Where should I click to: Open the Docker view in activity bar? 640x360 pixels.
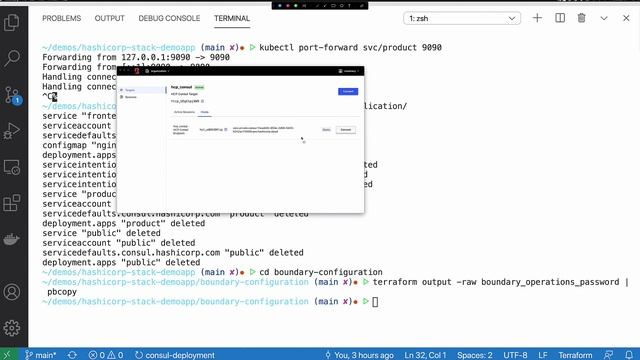pyautogui.click(x=11, y=239)
